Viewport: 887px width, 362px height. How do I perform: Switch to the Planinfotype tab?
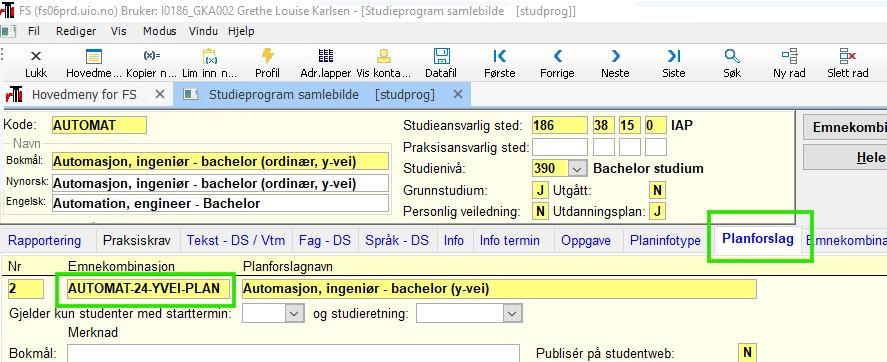click(x=665, y=241)
